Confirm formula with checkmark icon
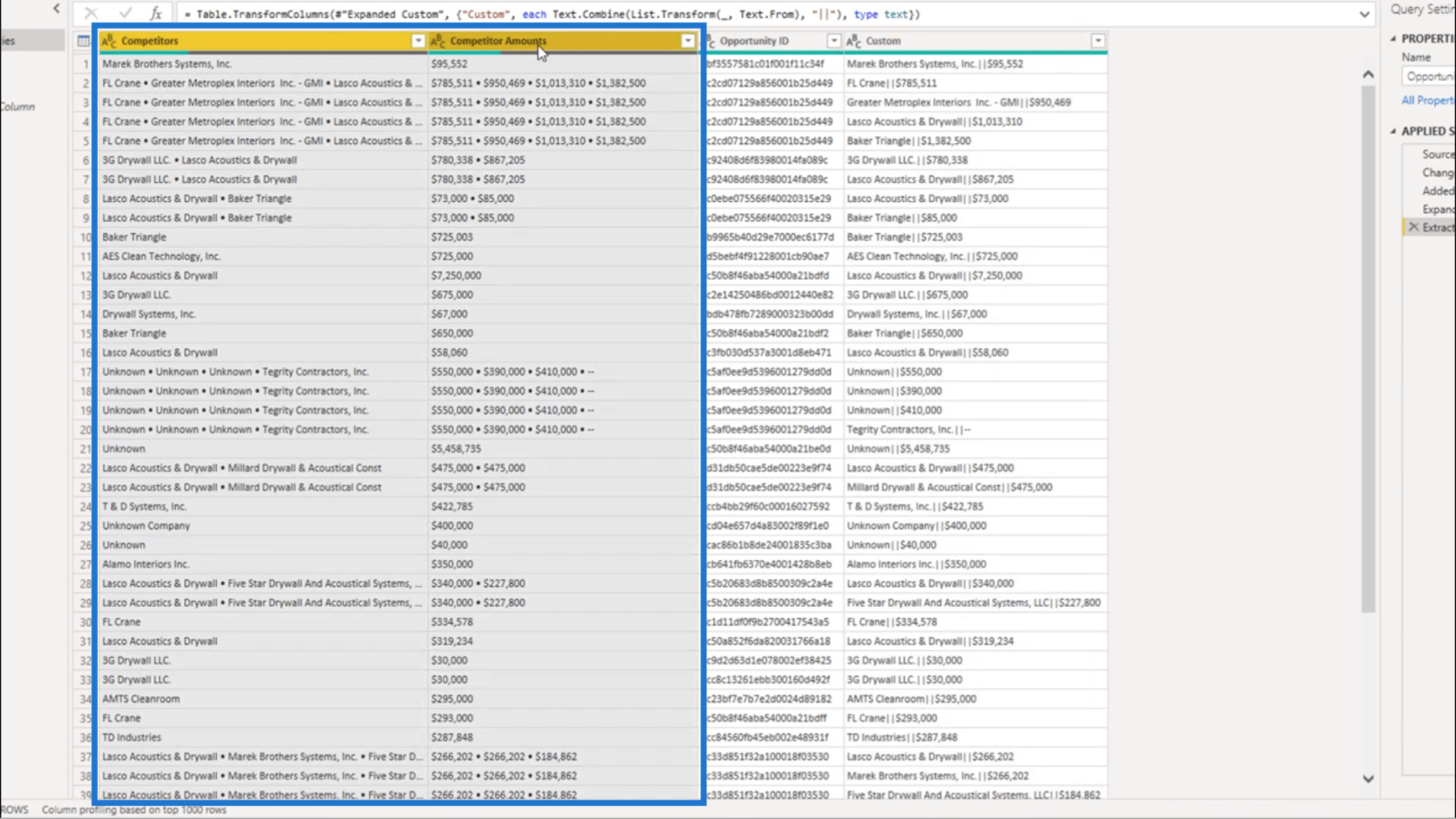Viewport: 1456px width, 819px height. (126, 14)
